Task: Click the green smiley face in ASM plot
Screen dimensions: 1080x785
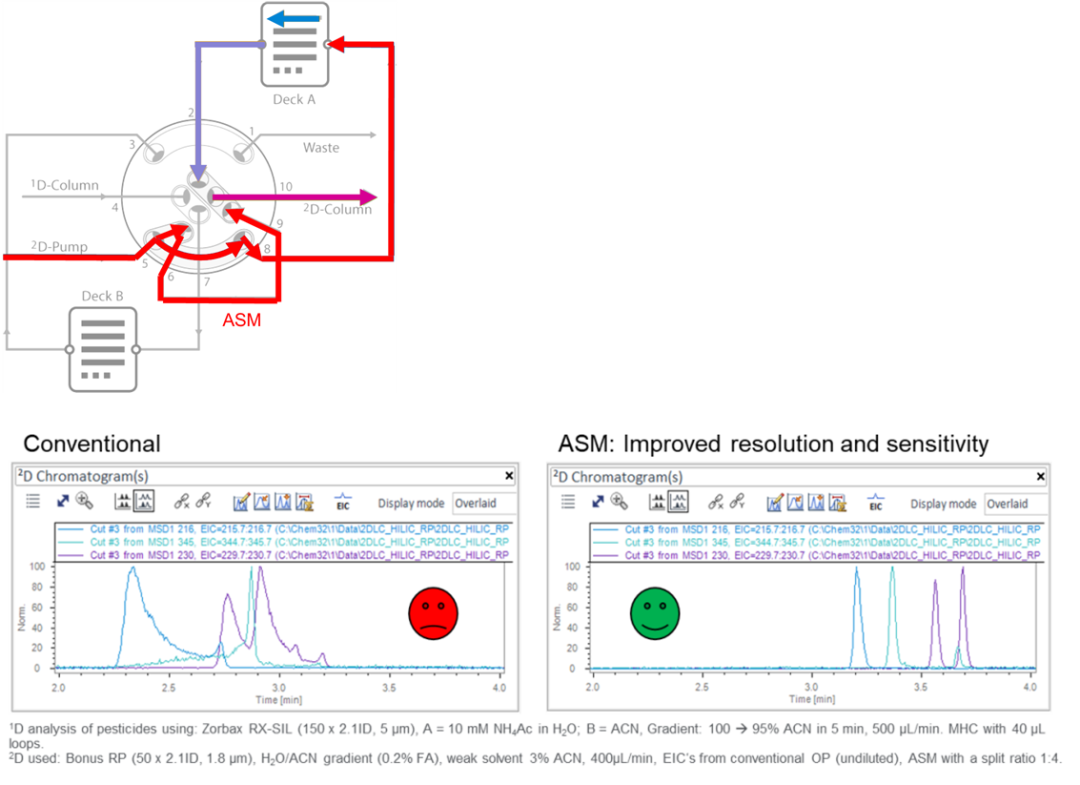Action: point(655,614)
